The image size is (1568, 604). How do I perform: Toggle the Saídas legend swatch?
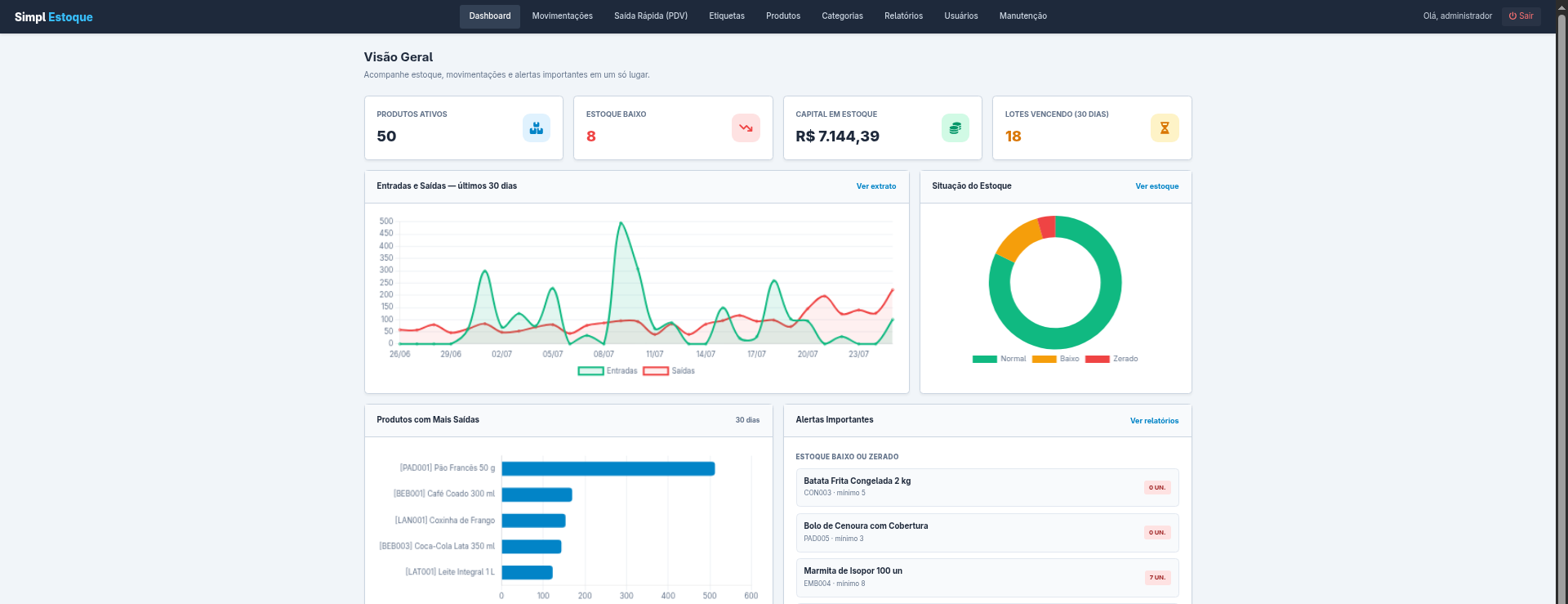[x=656, y=371]
